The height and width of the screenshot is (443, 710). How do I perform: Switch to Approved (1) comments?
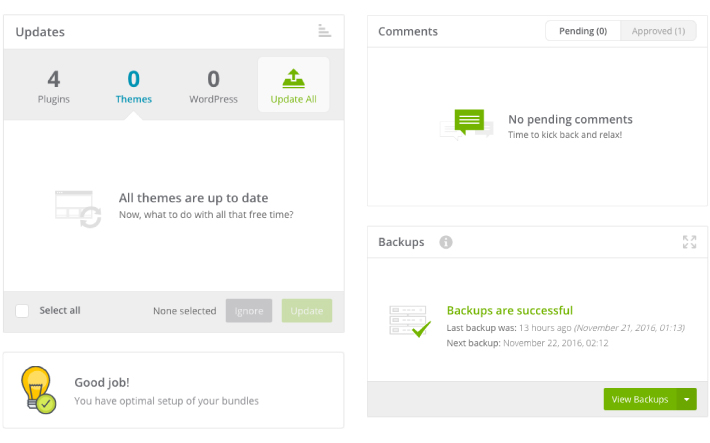pos(658,31)
